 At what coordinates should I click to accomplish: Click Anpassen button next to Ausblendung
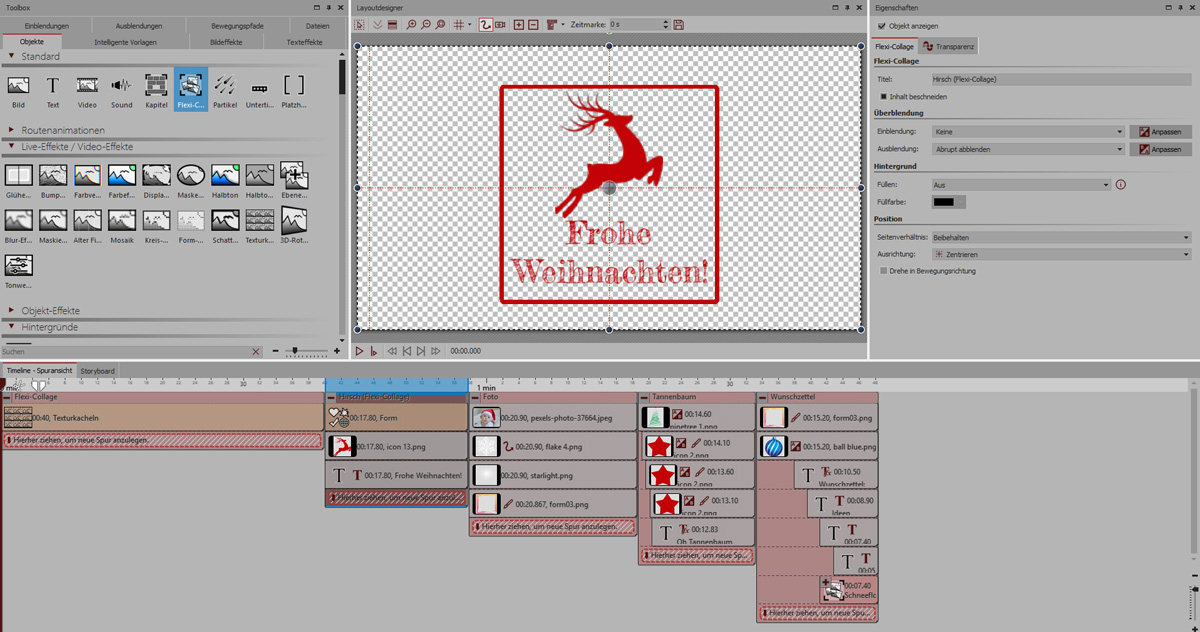(x=1160, y=150)
